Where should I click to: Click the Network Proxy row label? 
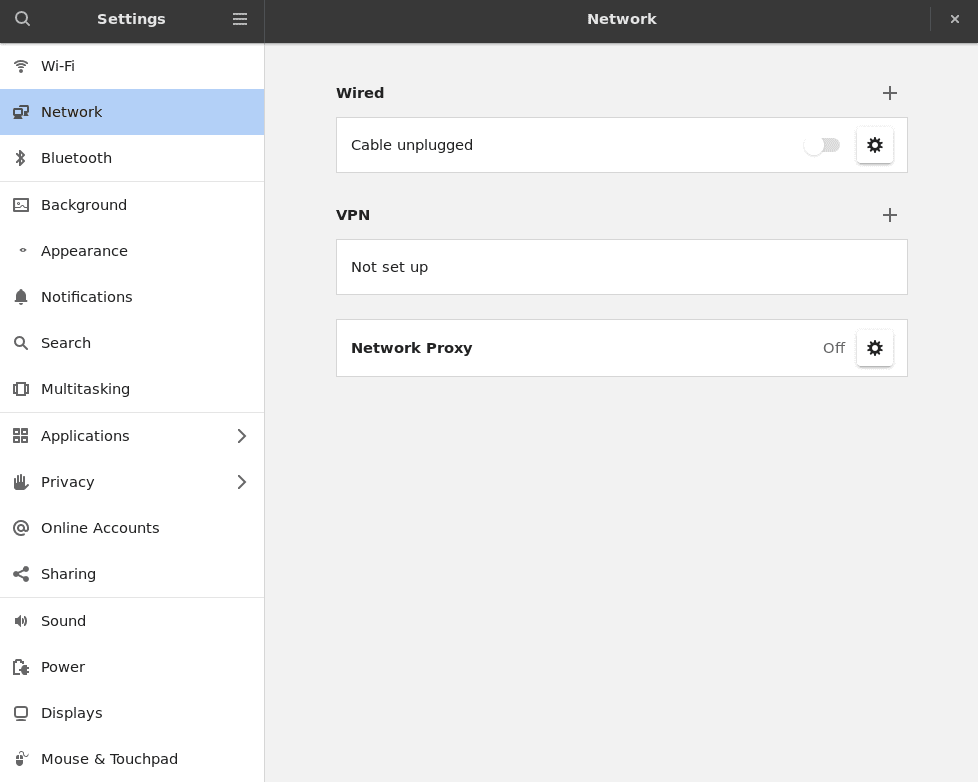click(x=411, y=348)
